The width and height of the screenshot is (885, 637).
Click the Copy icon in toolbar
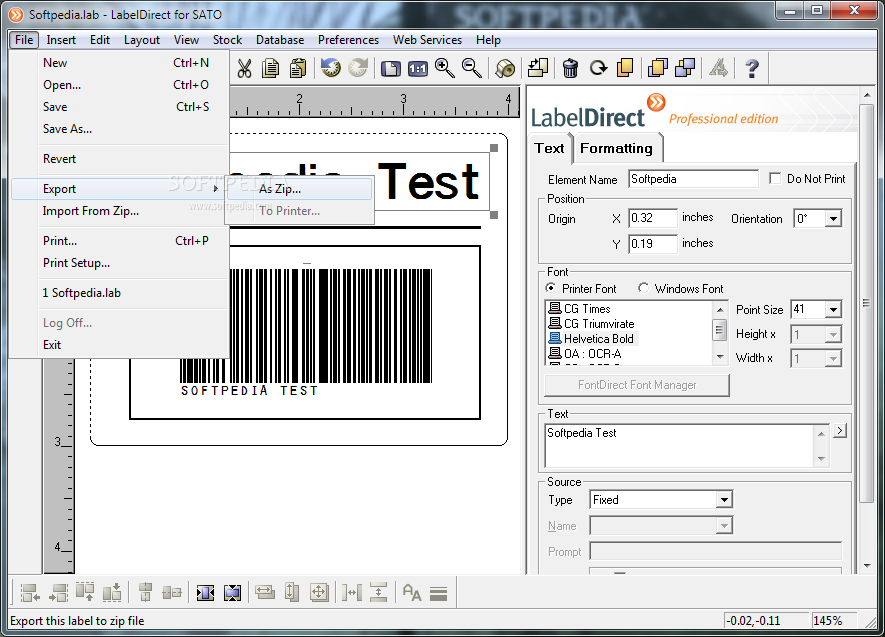point(271,68)
